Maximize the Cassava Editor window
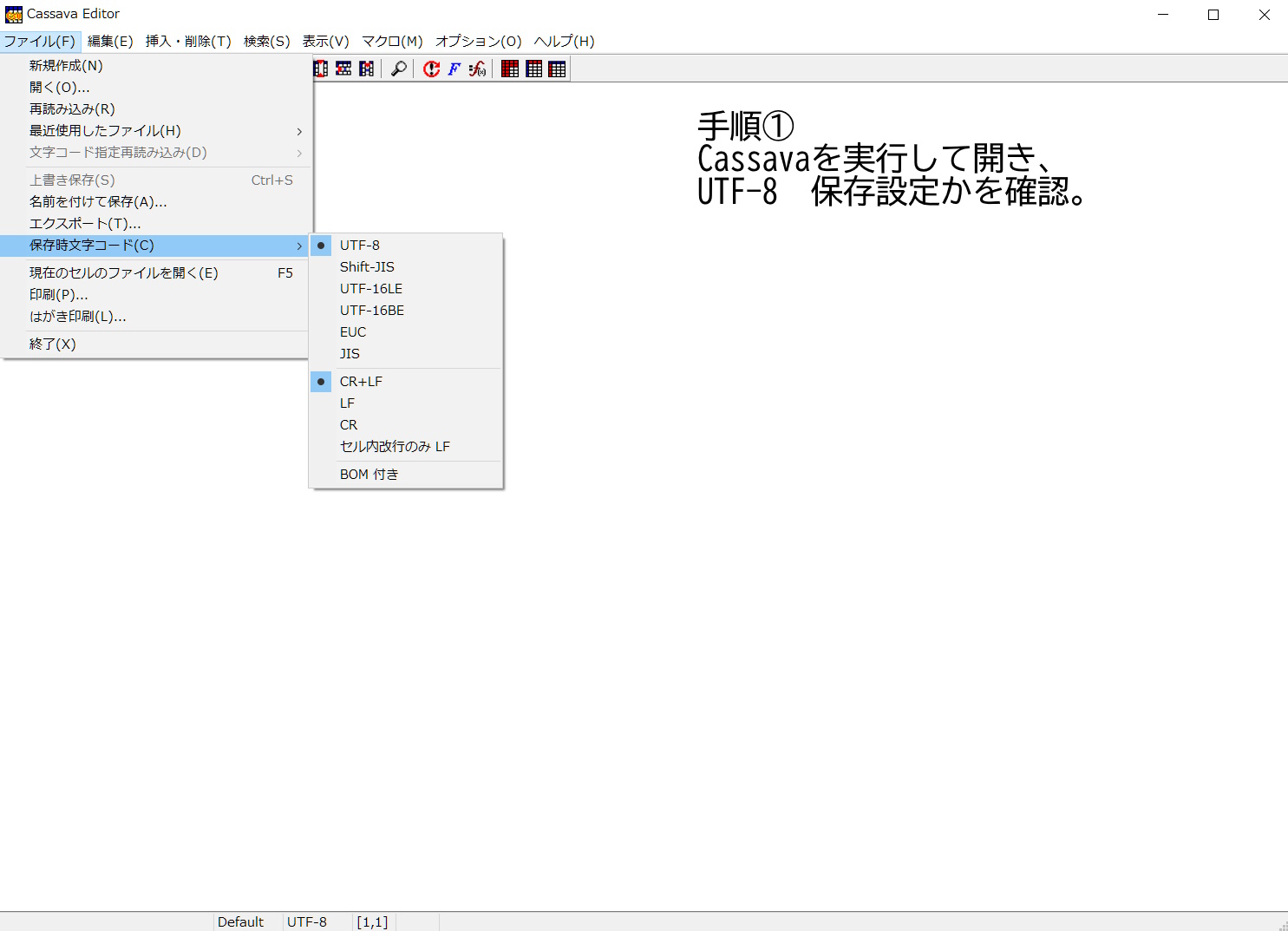Viewport: 1288px width, 931px height. click(x=1213, y=15)
